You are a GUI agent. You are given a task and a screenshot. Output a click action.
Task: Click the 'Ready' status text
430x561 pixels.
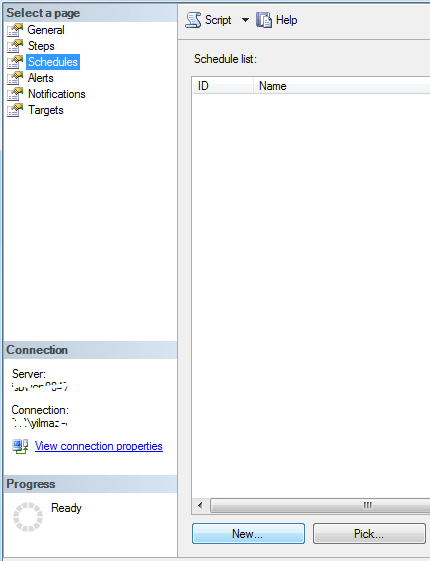67,508
